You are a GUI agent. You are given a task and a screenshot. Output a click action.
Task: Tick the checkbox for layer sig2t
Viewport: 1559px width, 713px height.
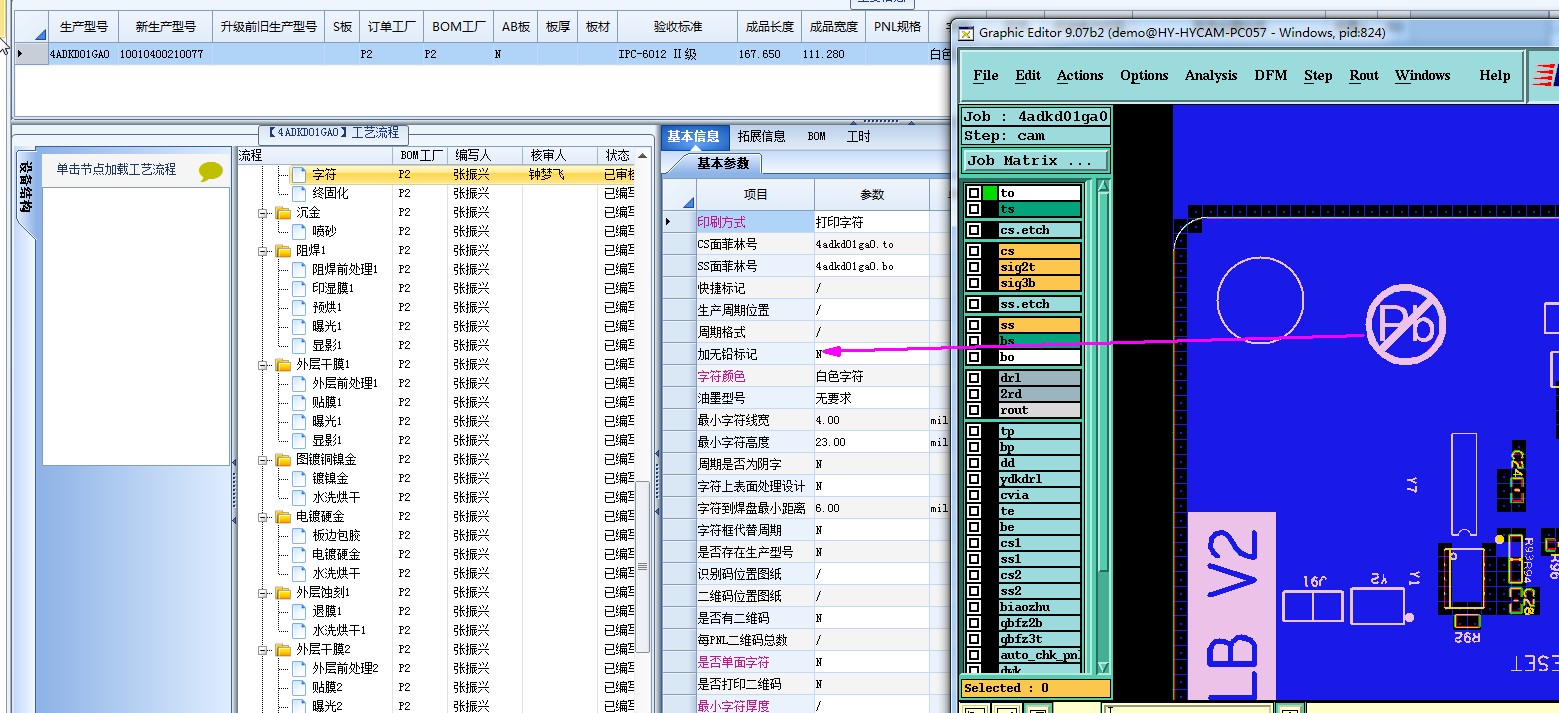(974, 267)
